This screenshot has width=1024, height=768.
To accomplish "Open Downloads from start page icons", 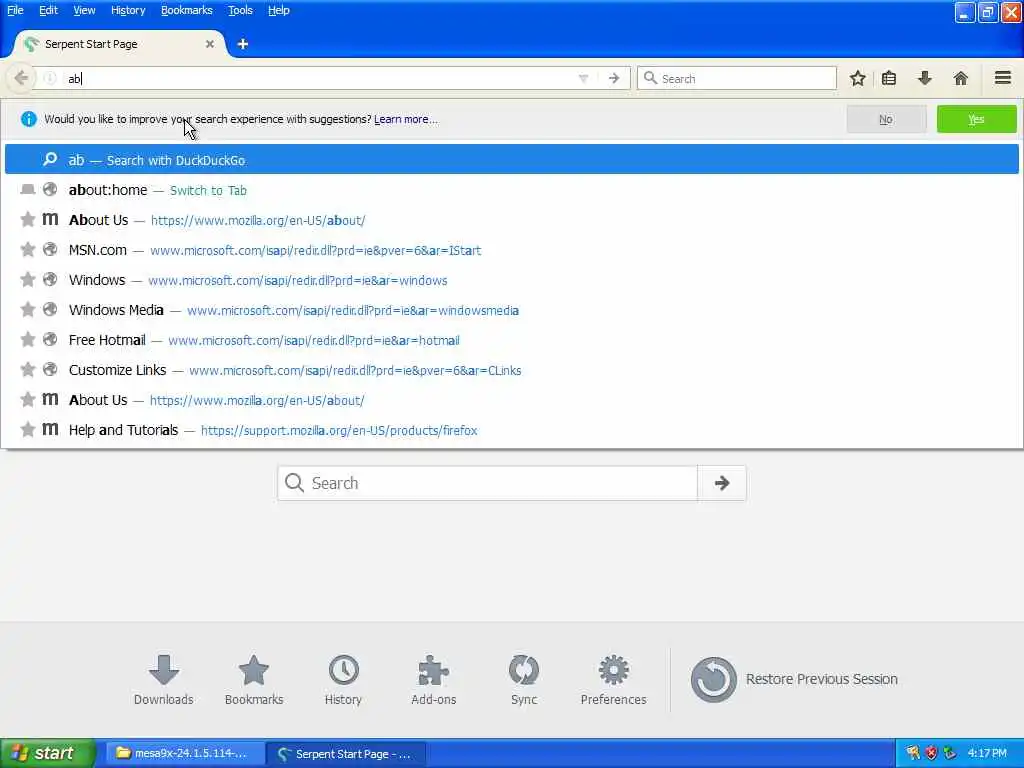I will 163,680.
